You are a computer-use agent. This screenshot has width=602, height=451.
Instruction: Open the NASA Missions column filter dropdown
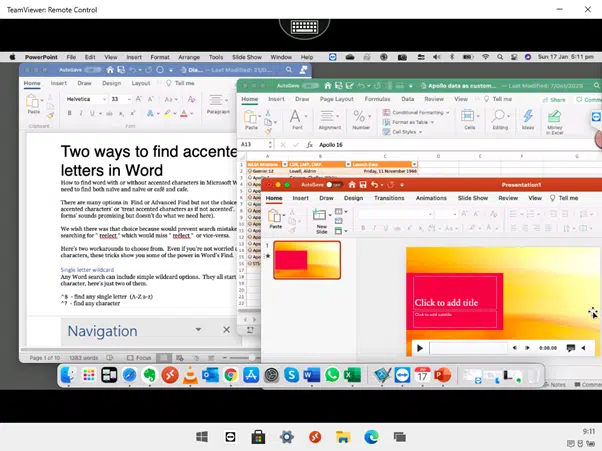(x=284, y=164)
